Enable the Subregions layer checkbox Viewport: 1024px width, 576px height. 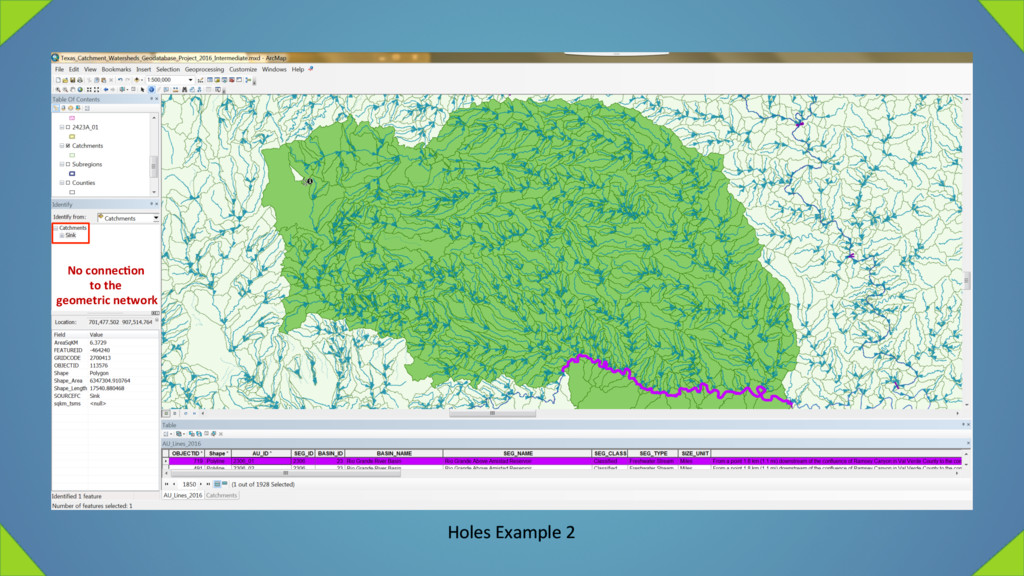67,164
